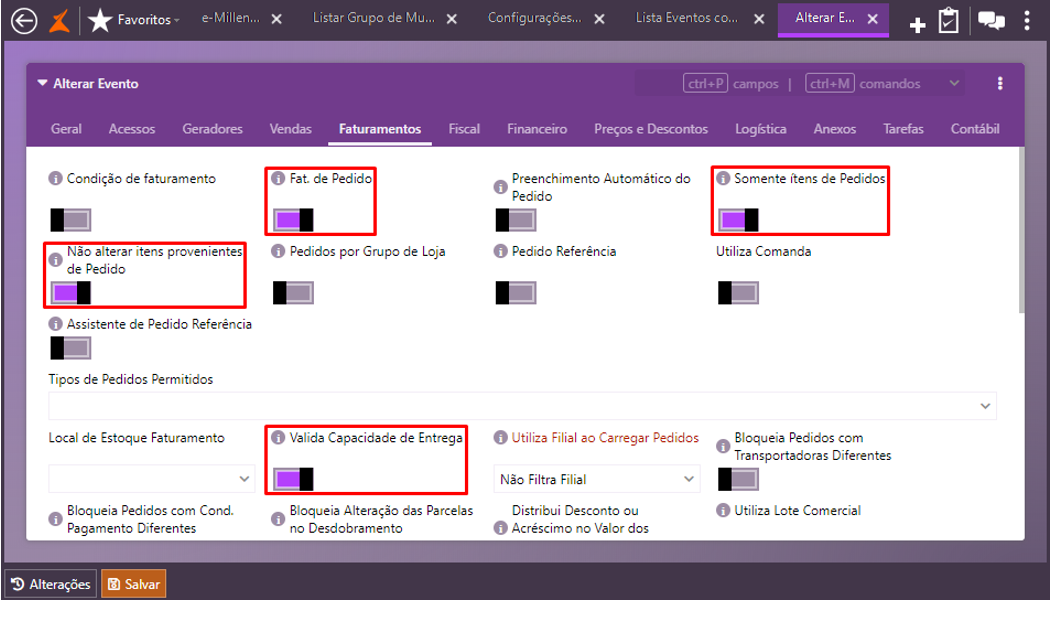Show info for Pedidos por Grupo de Loja
The image size is (1051, 618).
pyautogui.click(x=278, y=251)
